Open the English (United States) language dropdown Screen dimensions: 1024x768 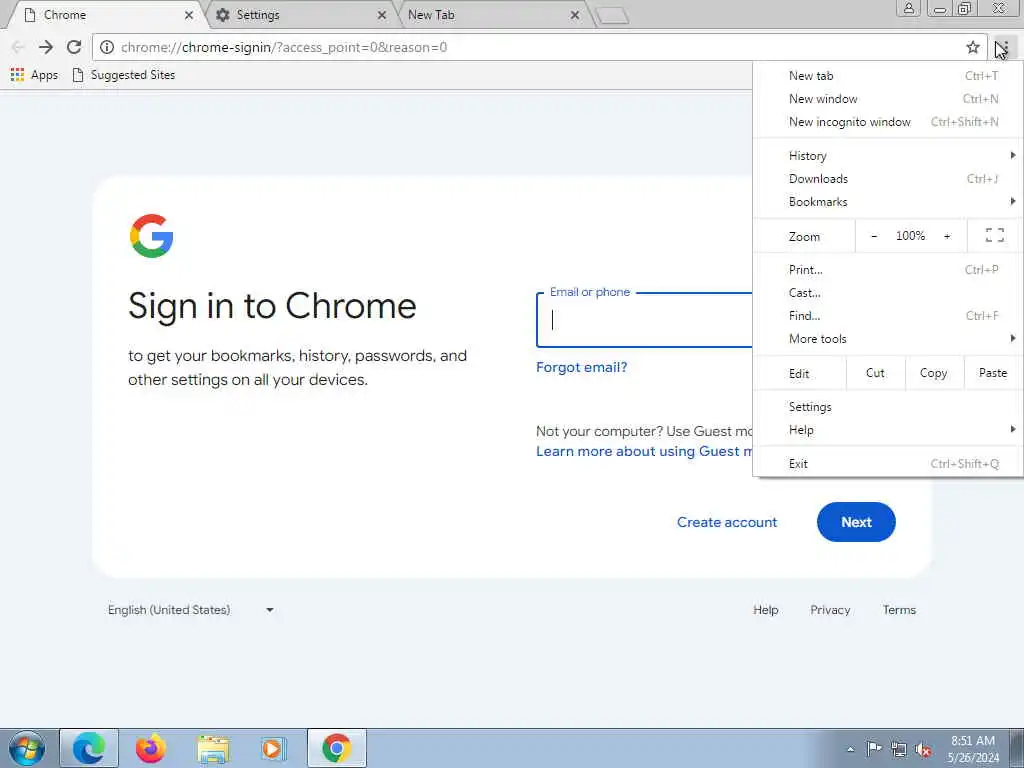pos(191,610)
